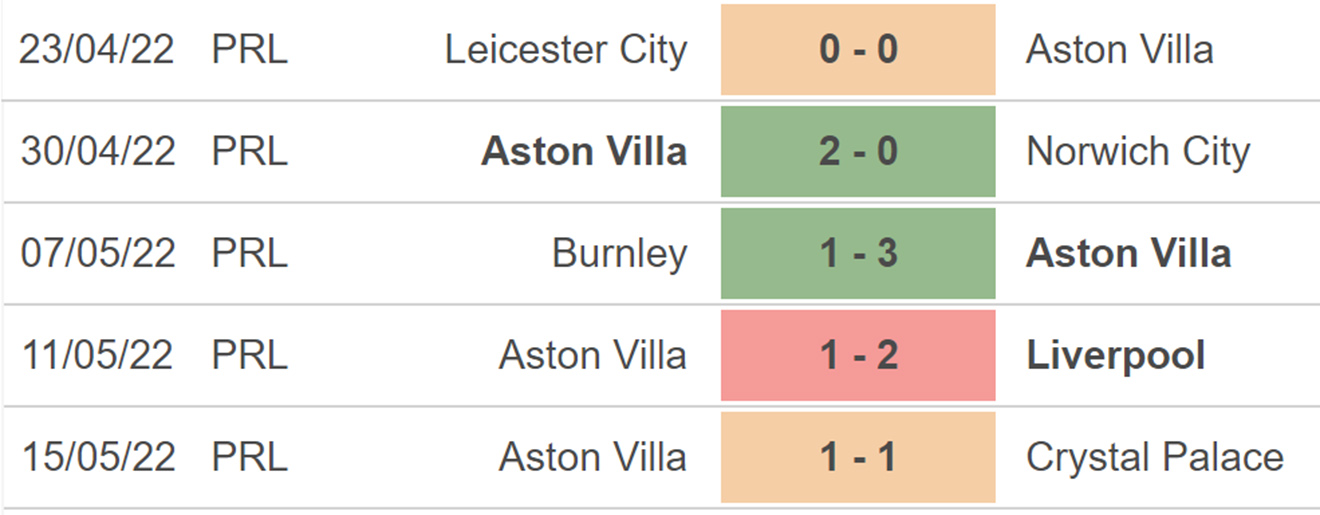Select Burnley team name
Screen dimensions: 1320x515
tap(620, 254)
